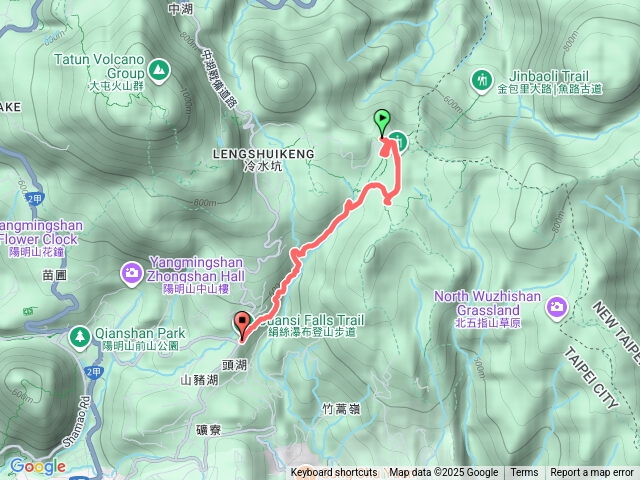Open the Google logo link

click(x=38, y=466)
